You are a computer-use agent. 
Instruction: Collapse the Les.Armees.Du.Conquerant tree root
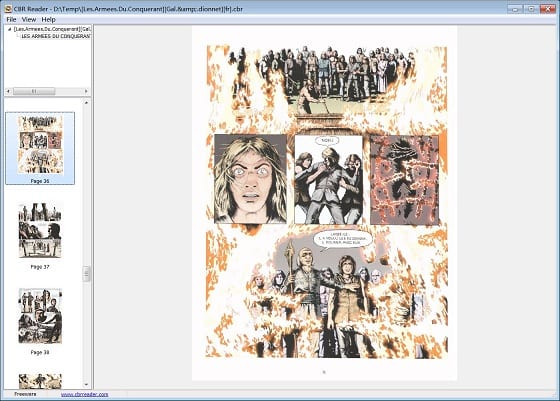click(10, 29)
